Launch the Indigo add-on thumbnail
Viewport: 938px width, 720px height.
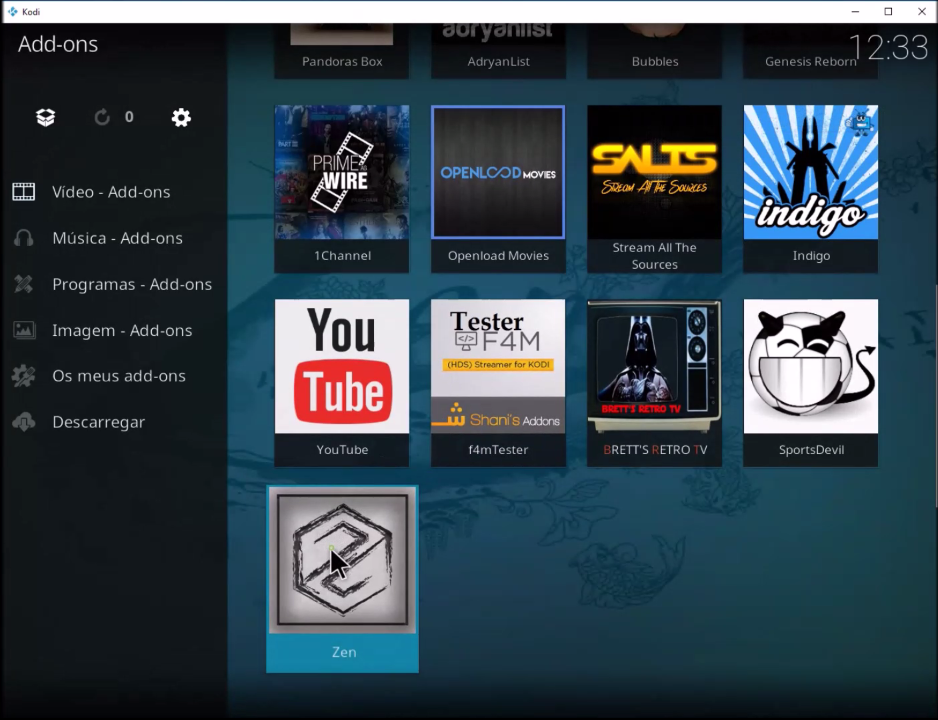pos(811,172)
